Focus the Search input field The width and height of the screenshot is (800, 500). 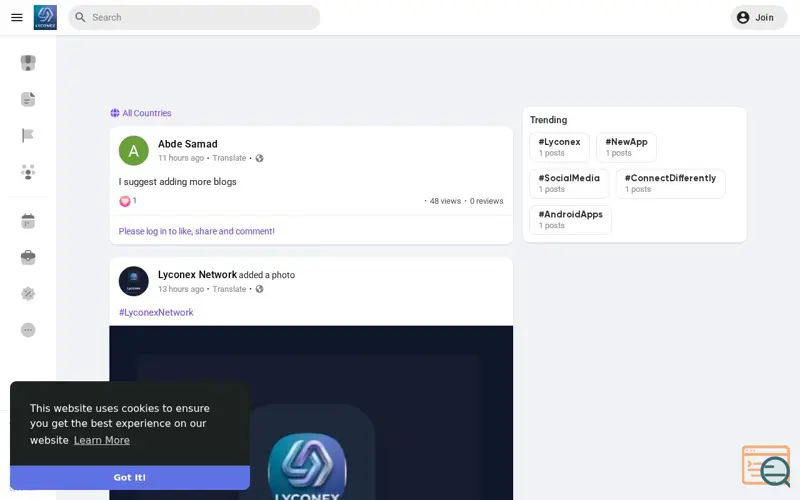tap(194, 17)
